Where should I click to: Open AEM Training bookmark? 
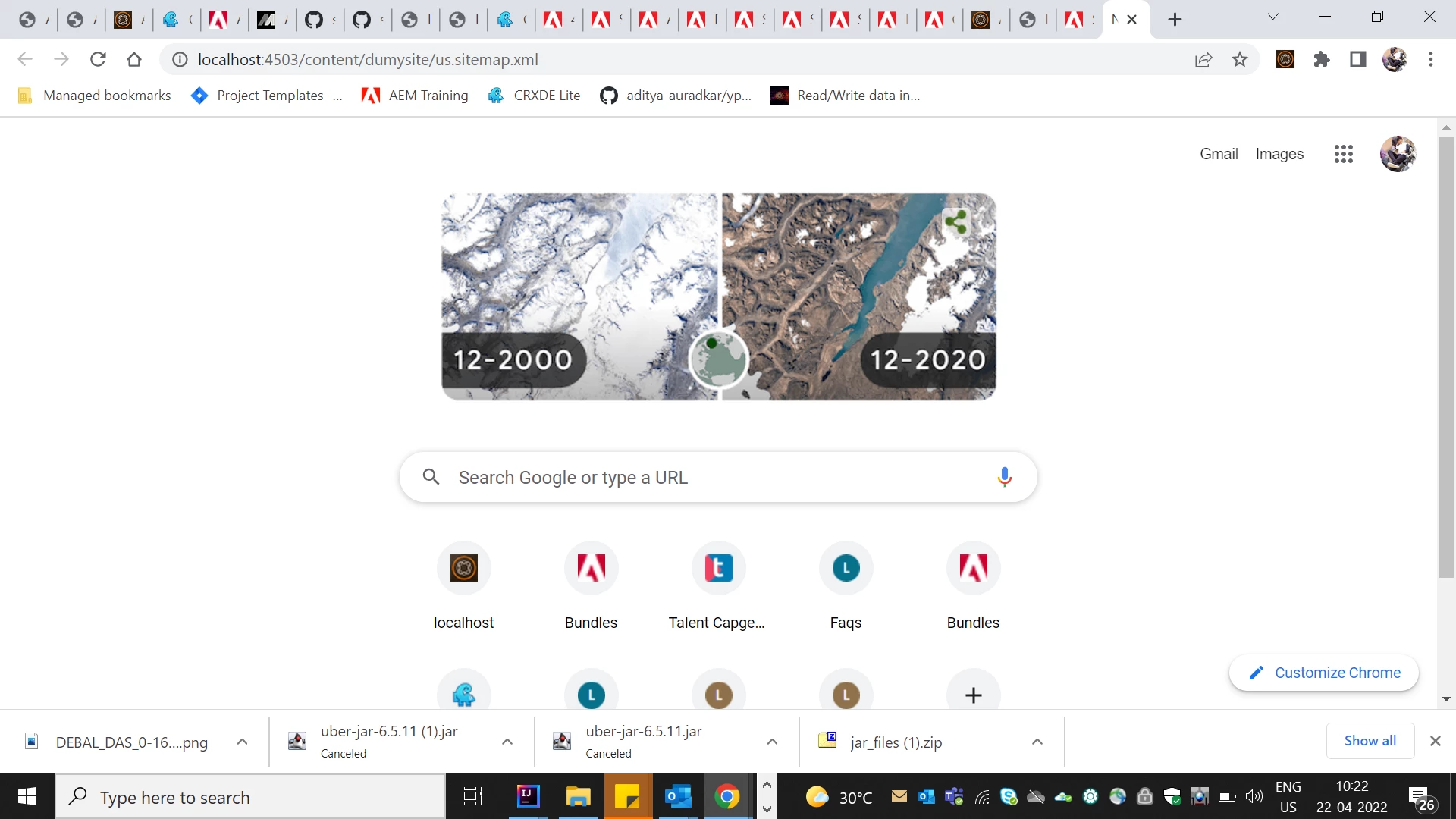(415, 96)
